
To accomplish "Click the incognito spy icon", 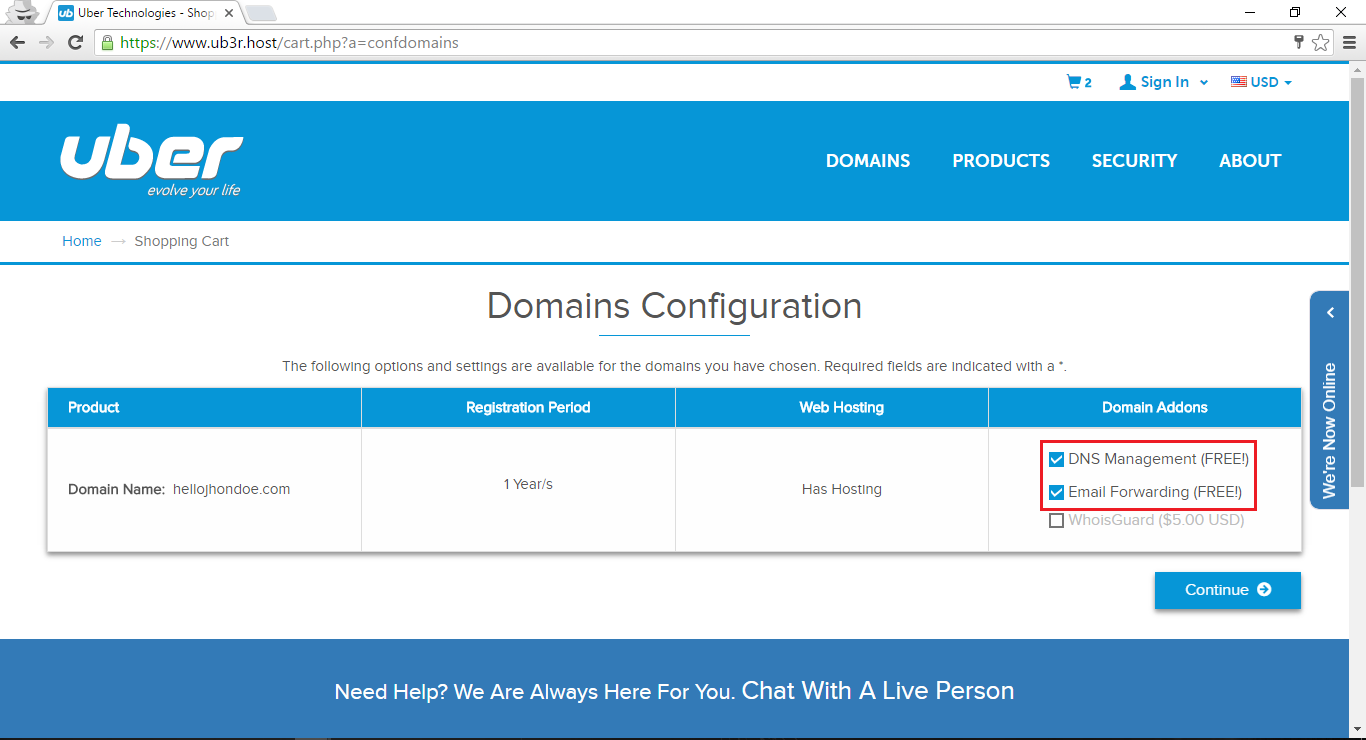I will point(21,12).
